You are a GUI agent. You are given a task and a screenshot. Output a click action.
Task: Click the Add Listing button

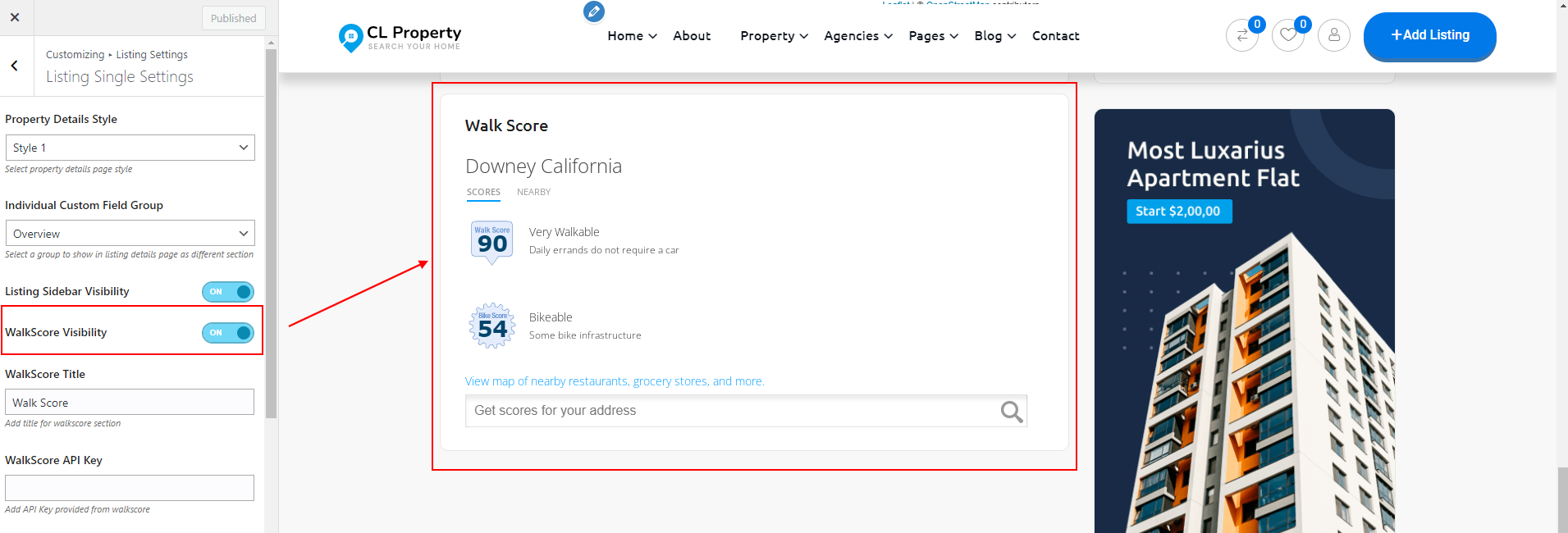(1429, 36)
